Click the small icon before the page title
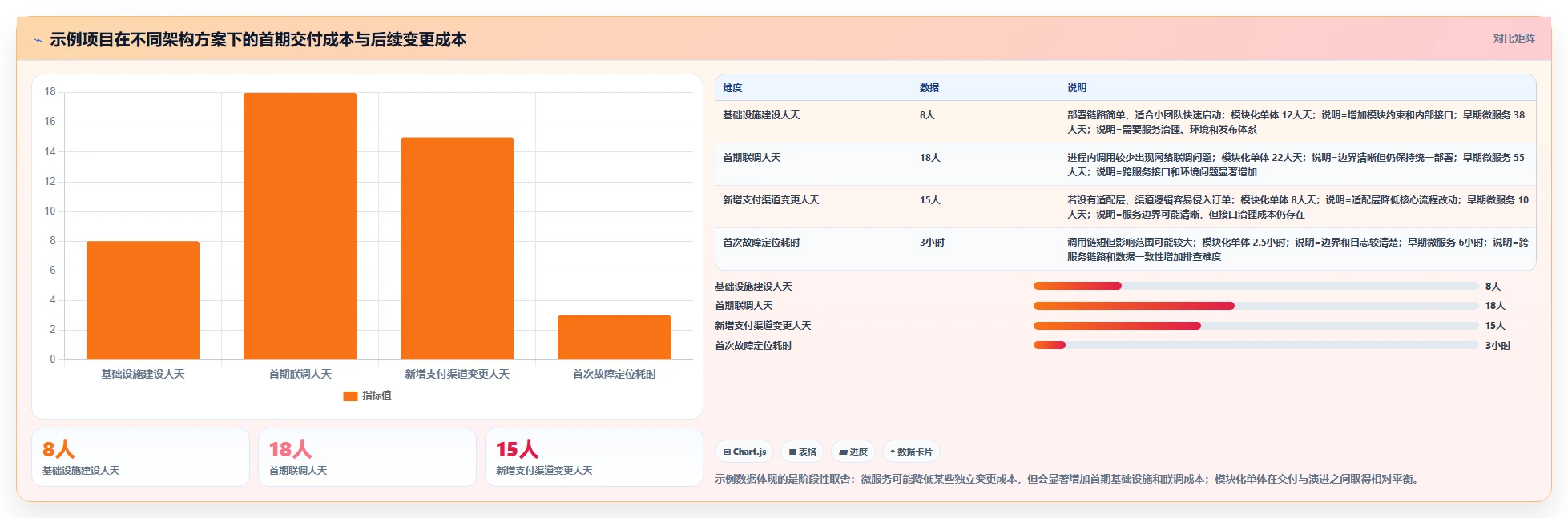Viewport: 1568px width, 518px height. click(x=38, y=40)
